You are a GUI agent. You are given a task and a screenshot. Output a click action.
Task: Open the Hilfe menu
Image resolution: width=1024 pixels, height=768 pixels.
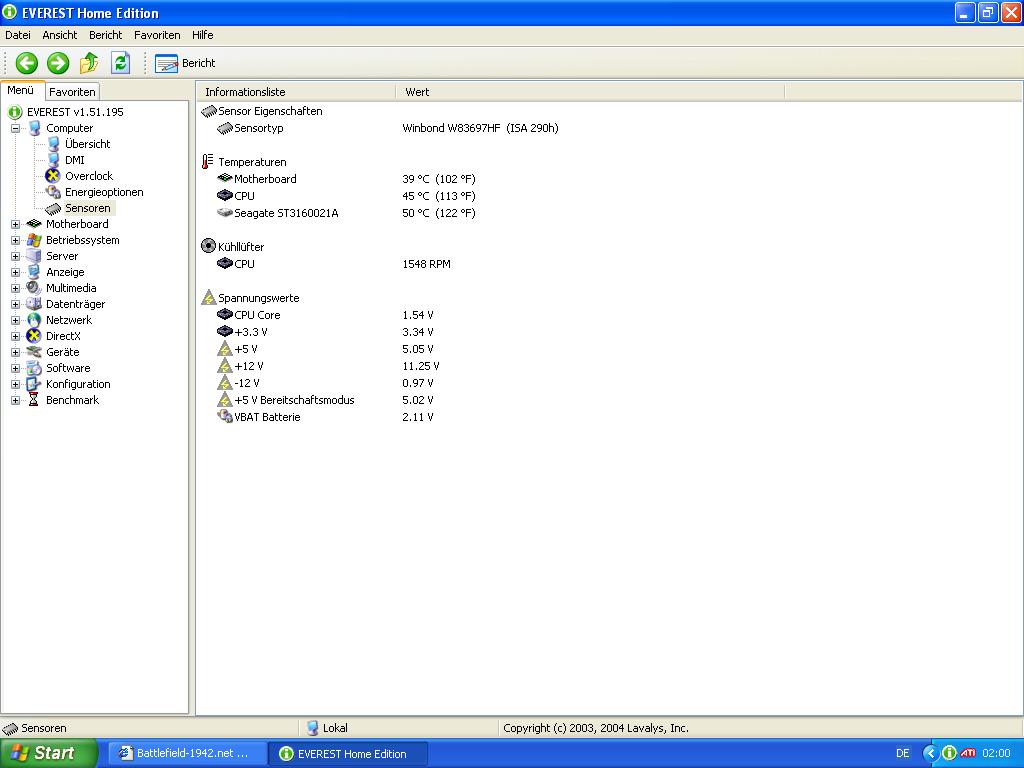[x=202, y=35]
